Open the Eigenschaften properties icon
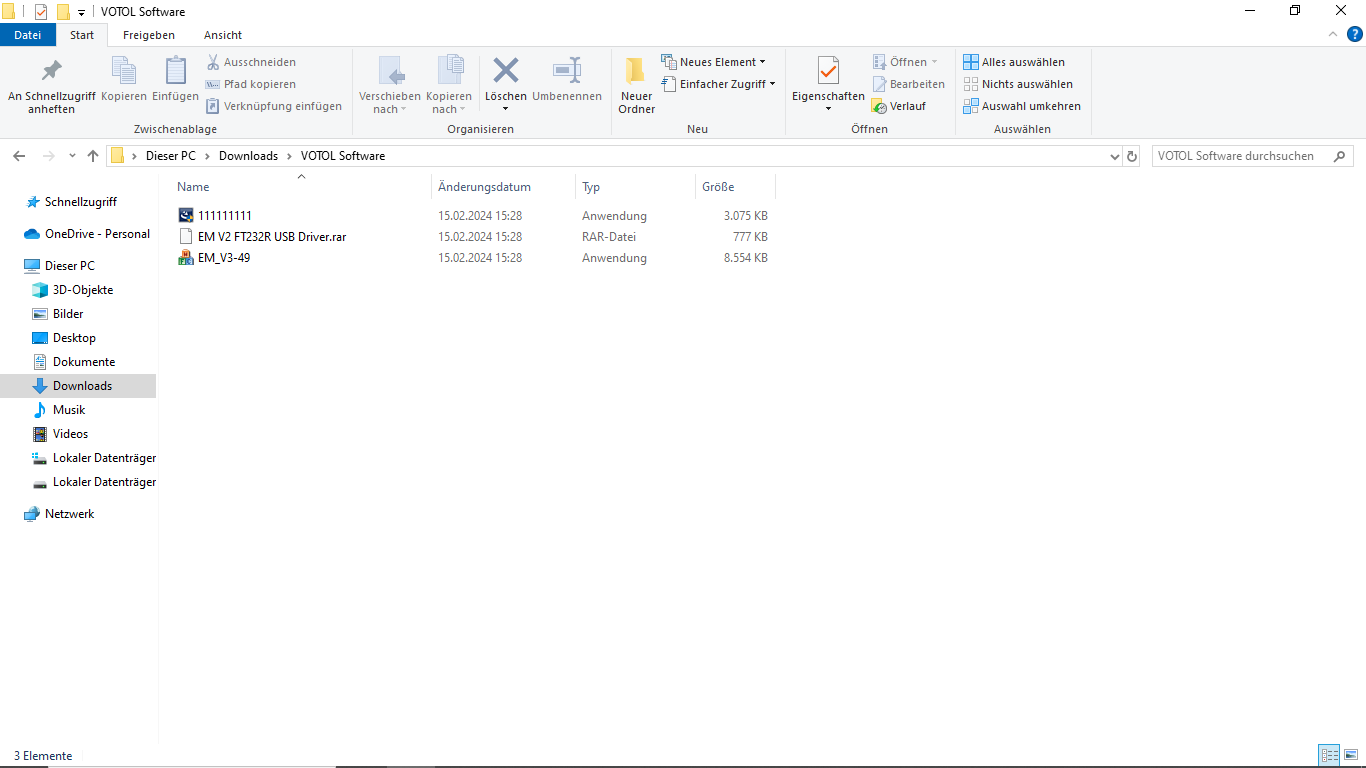Viewport: 1366px width, 768px height. click(x=828, y=72)
